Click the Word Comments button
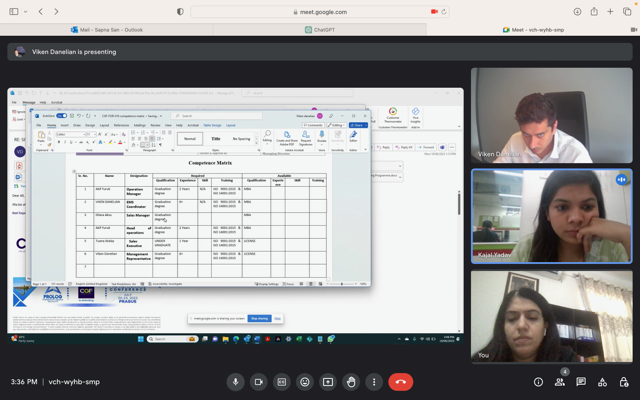640x400 pixels. 313,125
